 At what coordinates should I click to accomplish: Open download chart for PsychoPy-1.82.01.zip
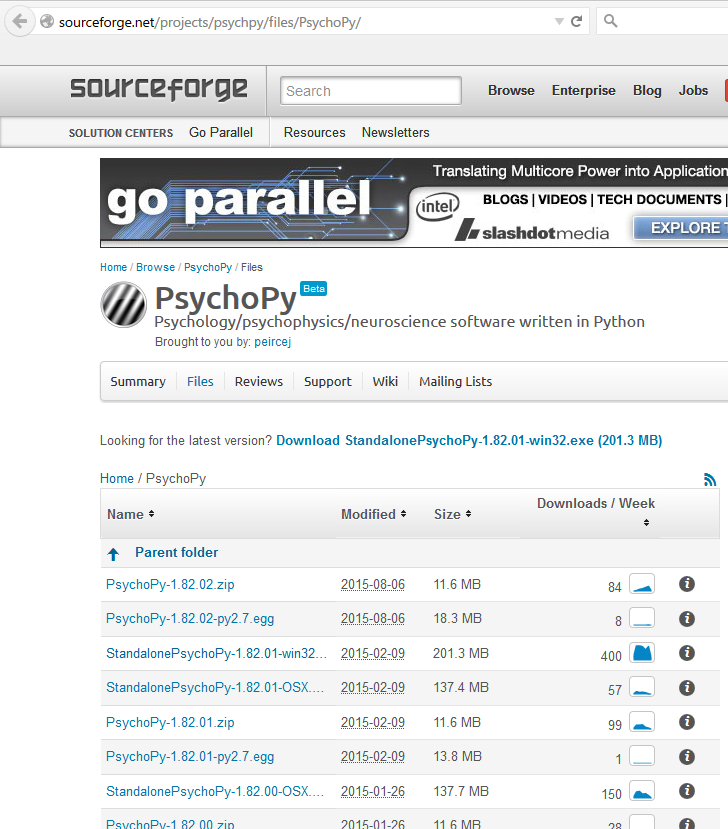(x=642, y=722)
